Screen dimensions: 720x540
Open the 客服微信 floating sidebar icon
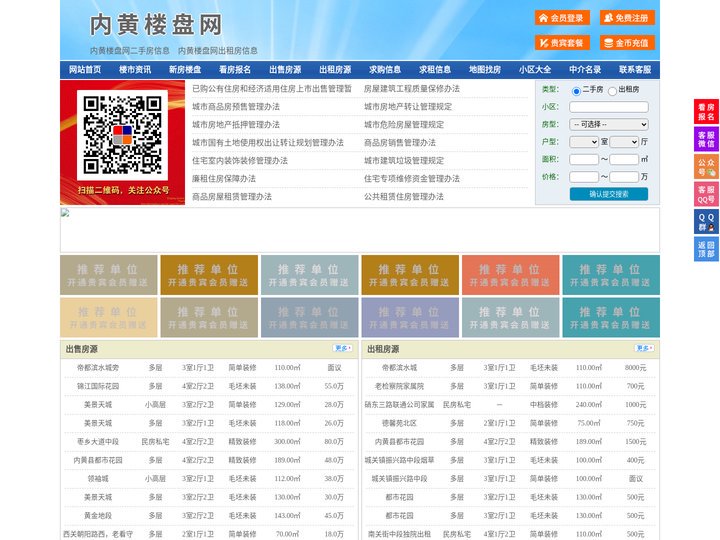point(706,139)
